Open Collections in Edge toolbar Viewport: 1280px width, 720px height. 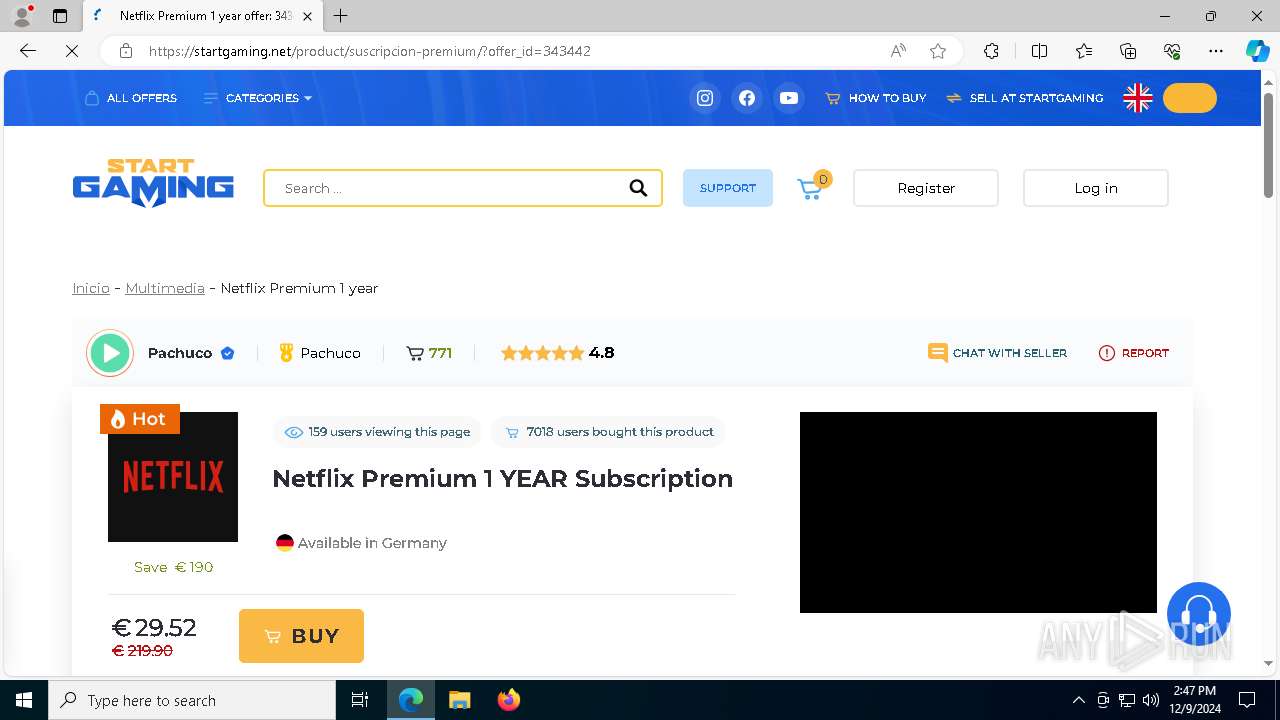click(1128, 51)
